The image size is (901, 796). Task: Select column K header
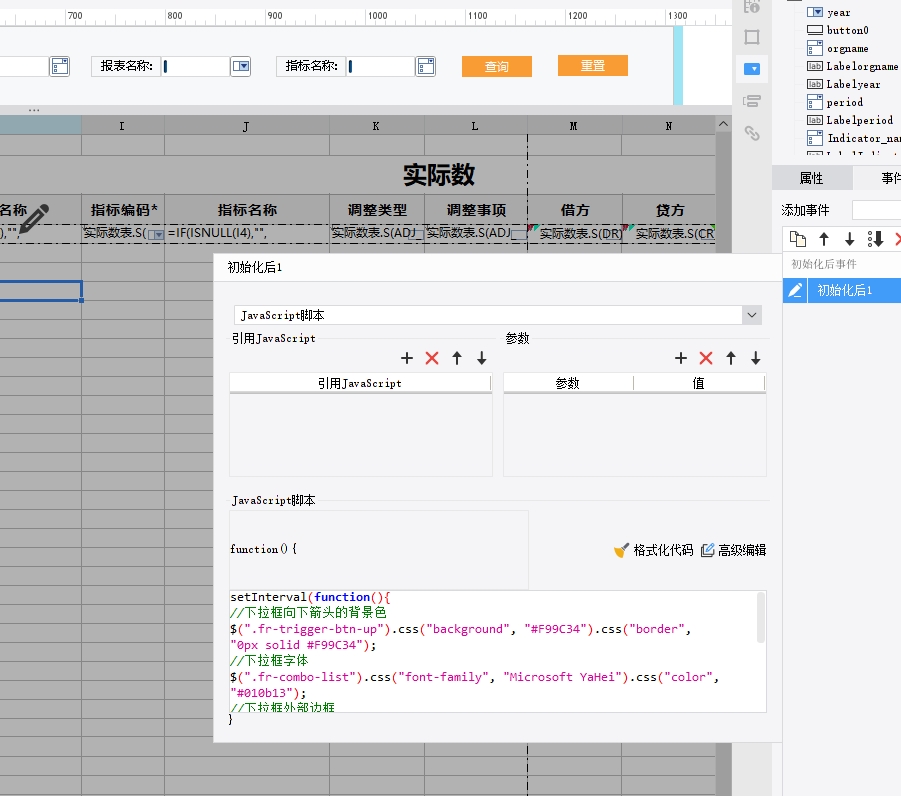[x=376, y=125]
